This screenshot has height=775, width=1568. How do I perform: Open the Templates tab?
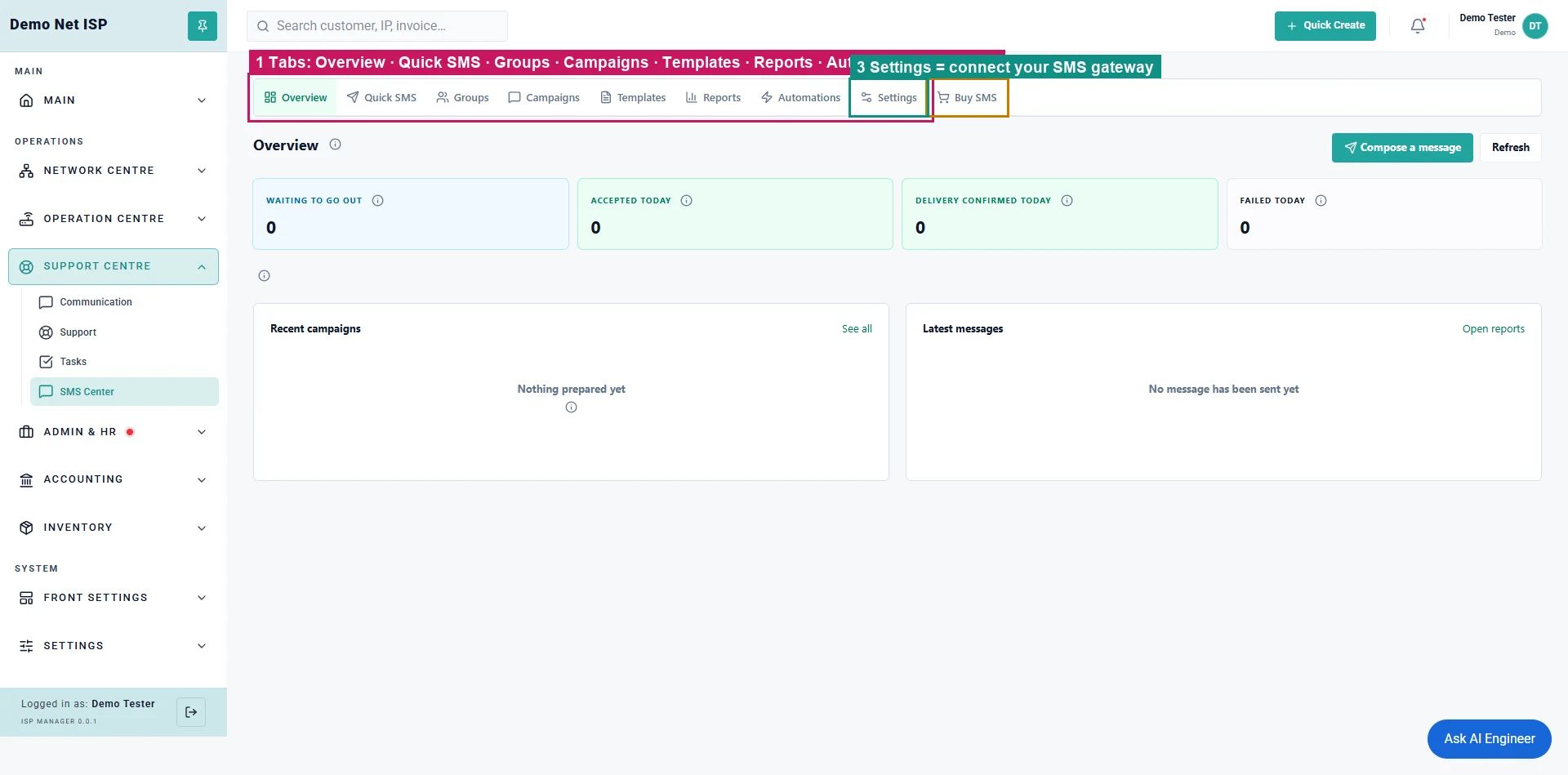[x=633, y=98]
